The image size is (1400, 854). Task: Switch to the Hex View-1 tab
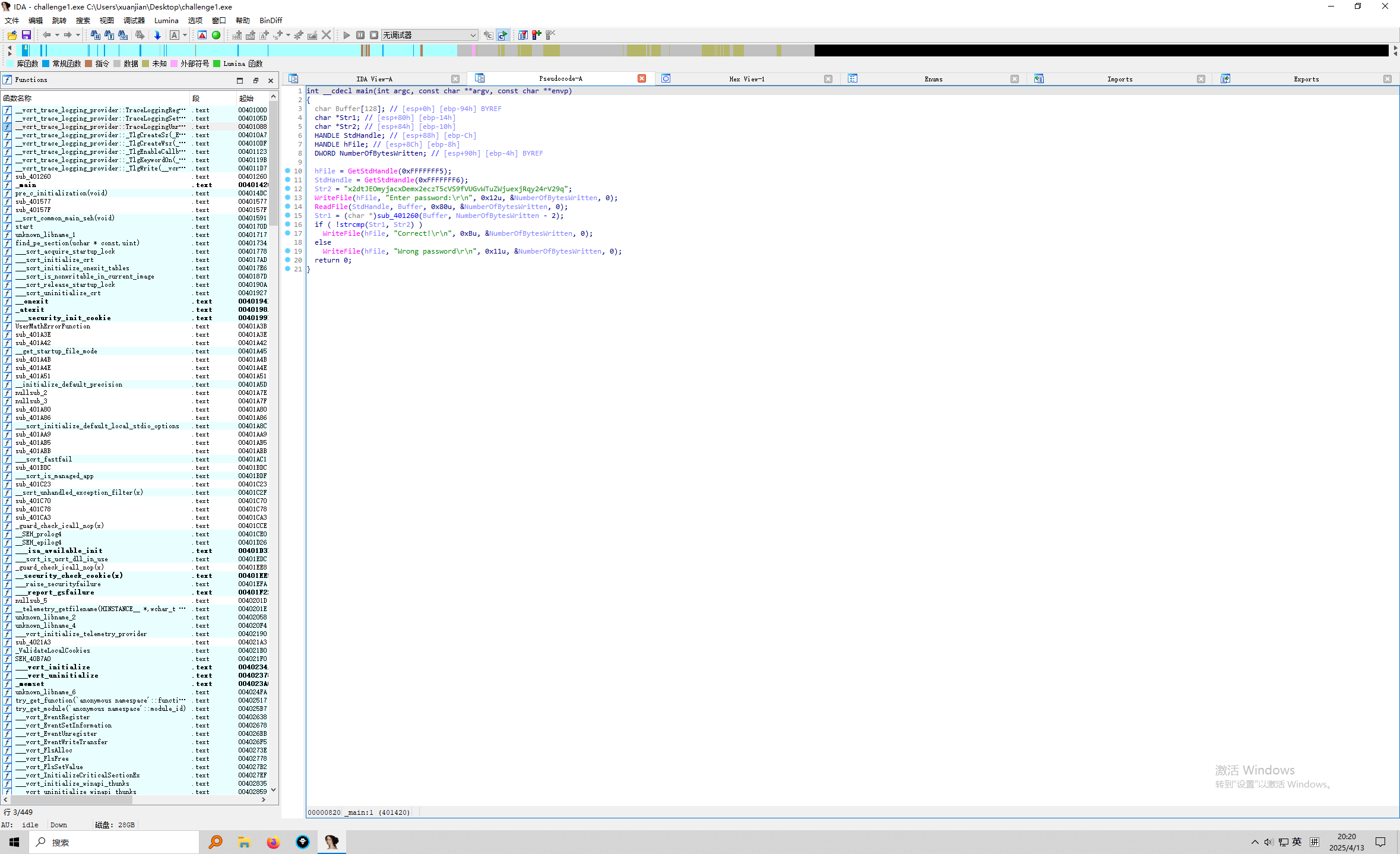click(746, 79)
